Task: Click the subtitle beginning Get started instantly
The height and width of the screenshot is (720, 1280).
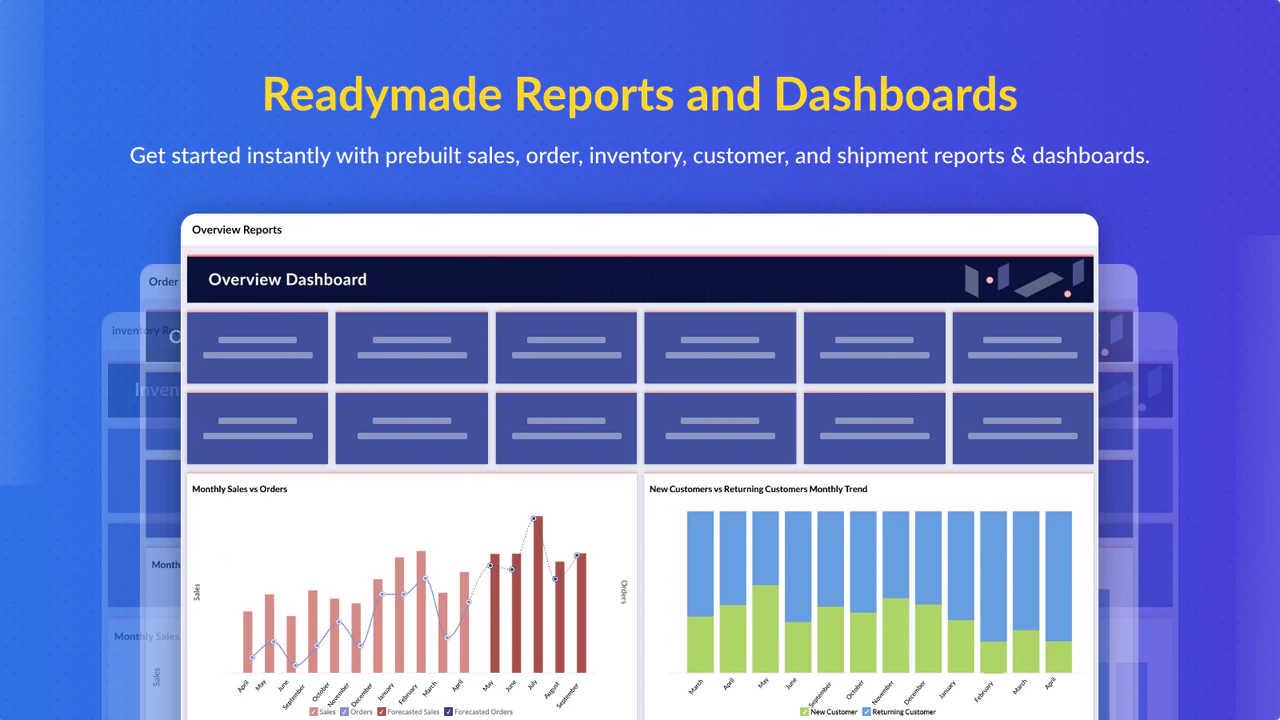Action: (x=640, y=156)
